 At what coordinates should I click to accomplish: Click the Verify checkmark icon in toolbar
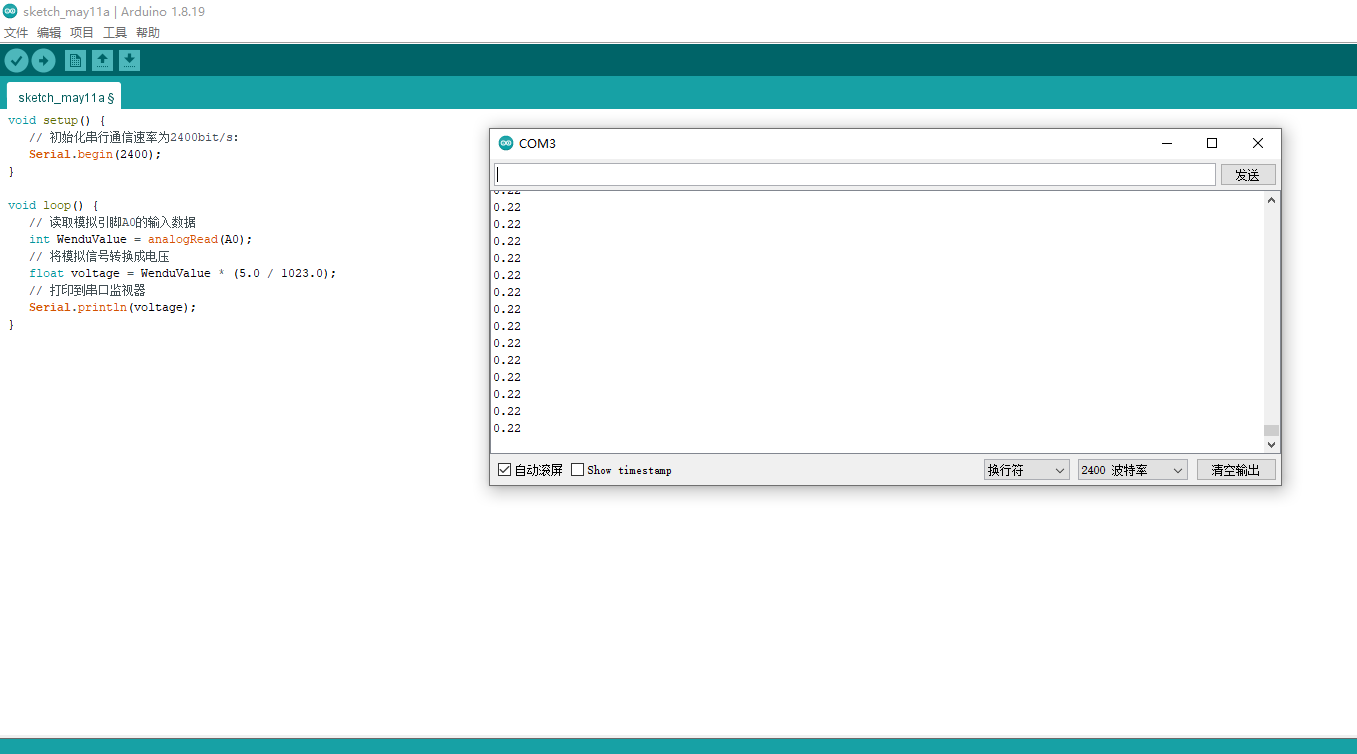(x=16, y=61)
